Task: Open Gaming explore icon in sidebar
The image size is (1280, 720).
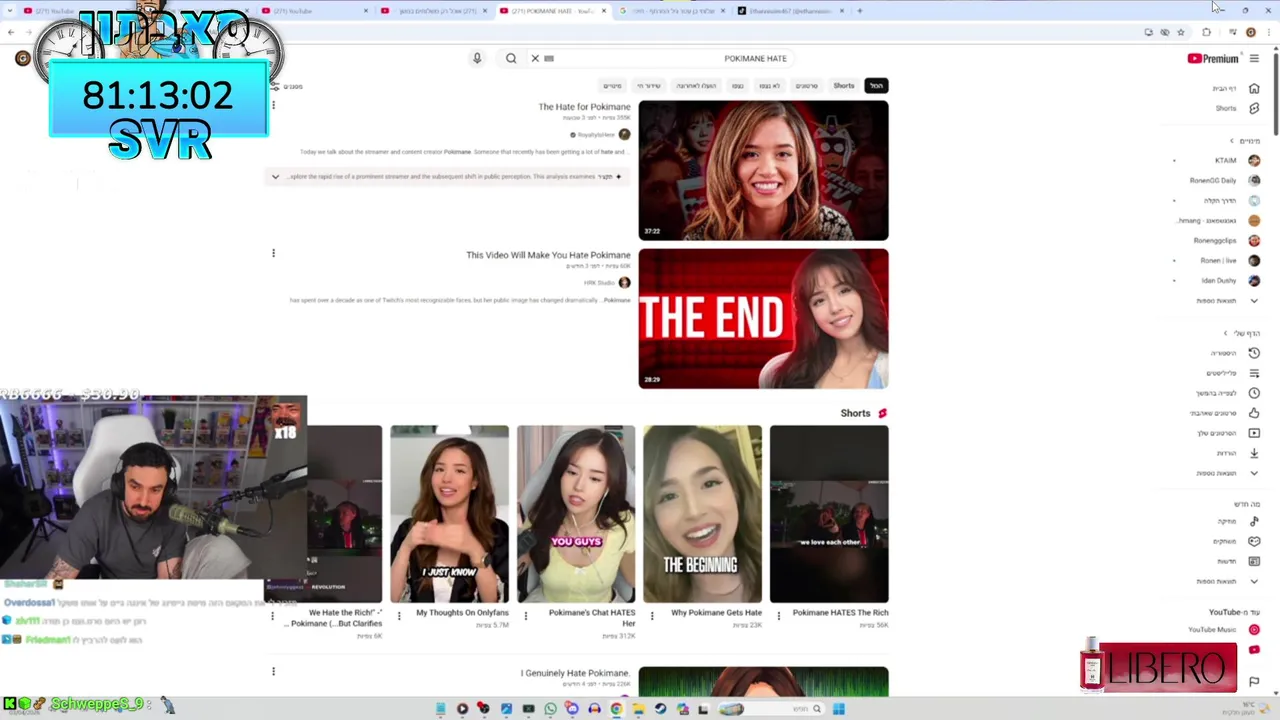Action: 1254,541
